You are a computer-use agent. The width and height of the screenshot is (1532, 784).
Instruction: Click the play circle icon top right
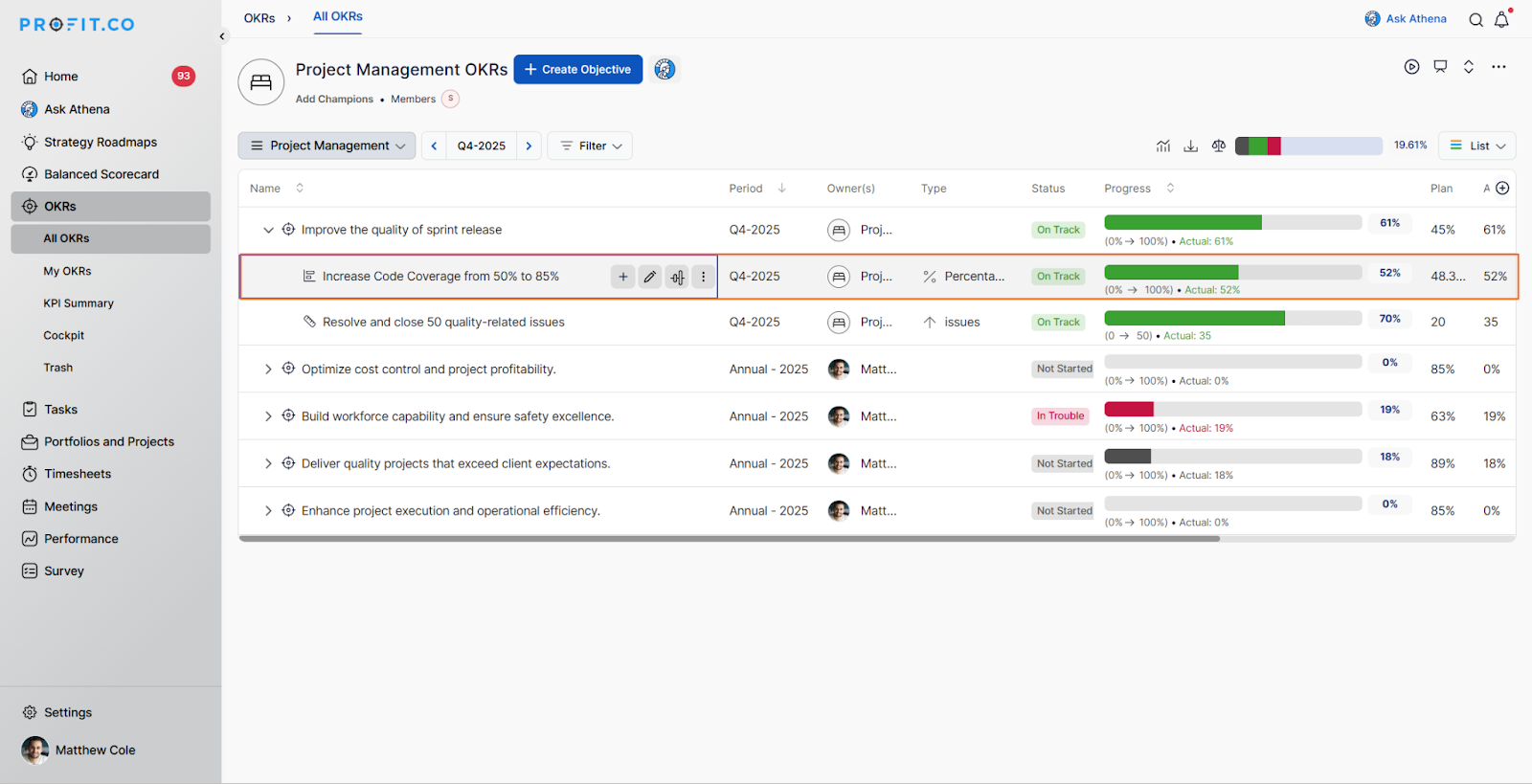click(1411, 67)
